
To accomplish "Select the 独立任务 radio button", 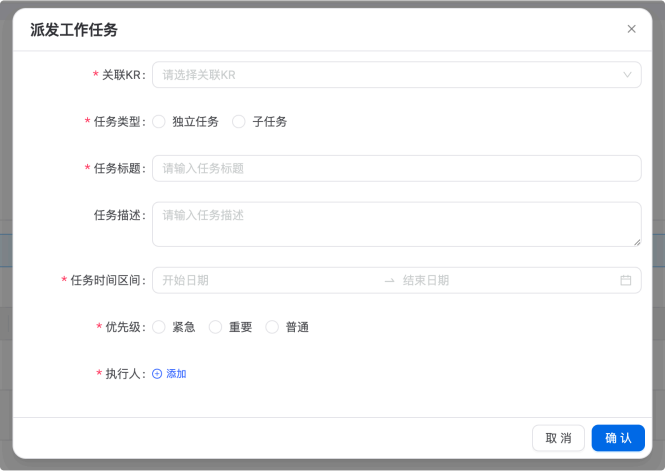I will click(159, 122).
